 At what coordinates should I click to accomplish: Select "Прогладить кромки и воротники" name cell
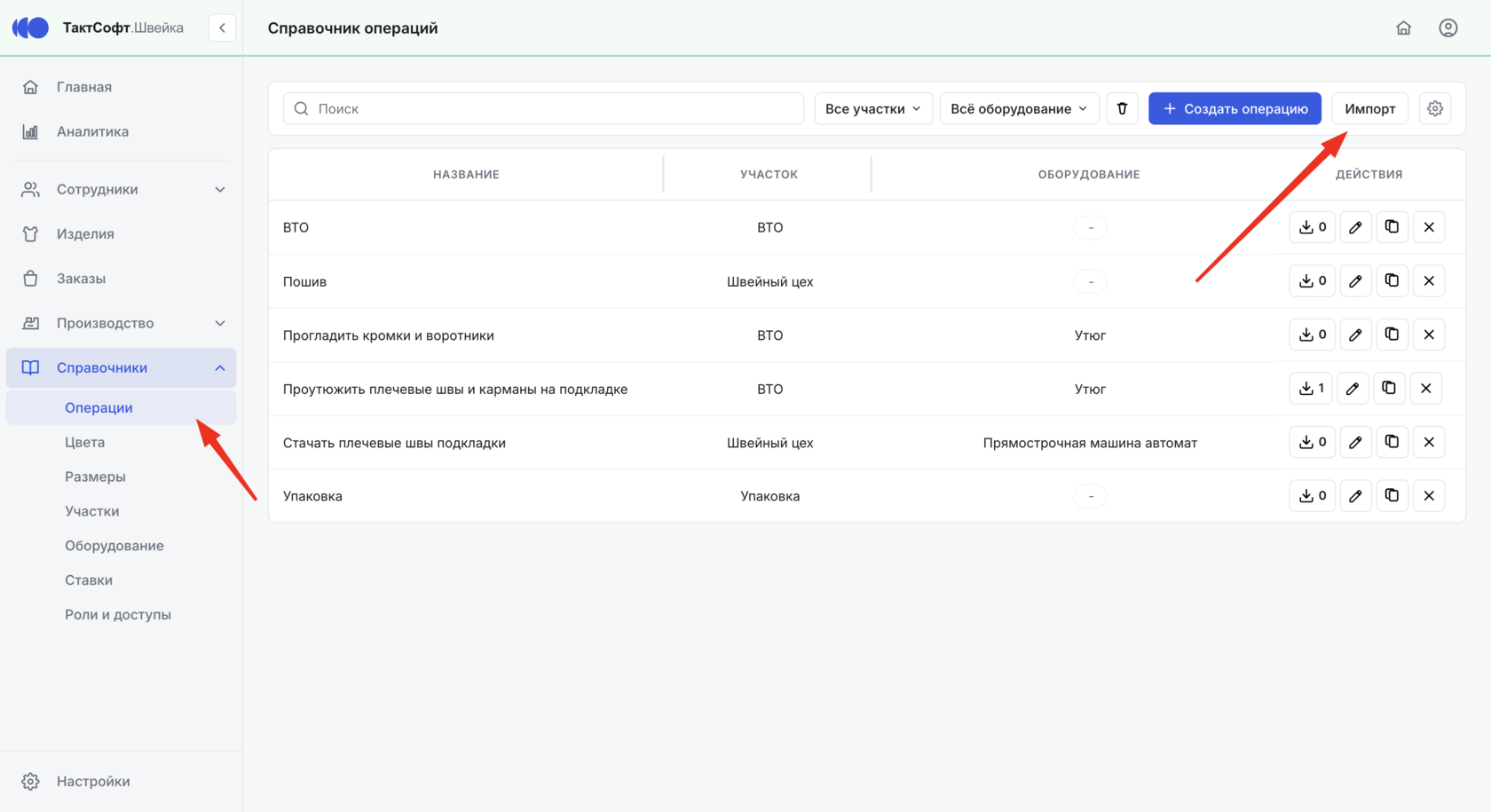[389, 335]
